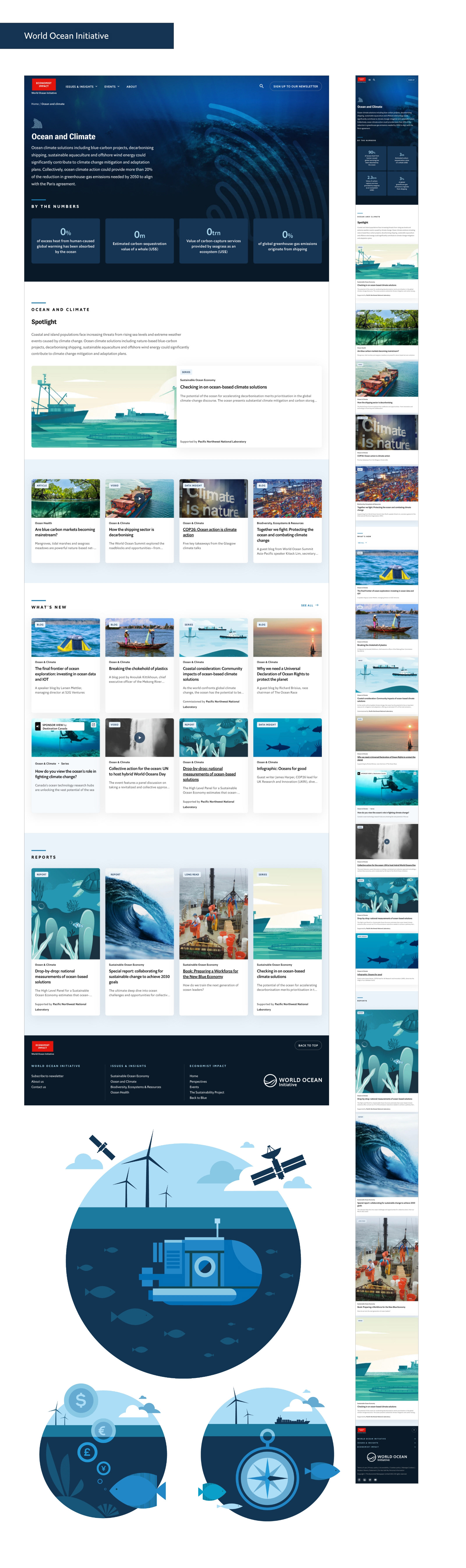
Task: Open Coastal consideration community impacts series
Action: coord(213,674)
